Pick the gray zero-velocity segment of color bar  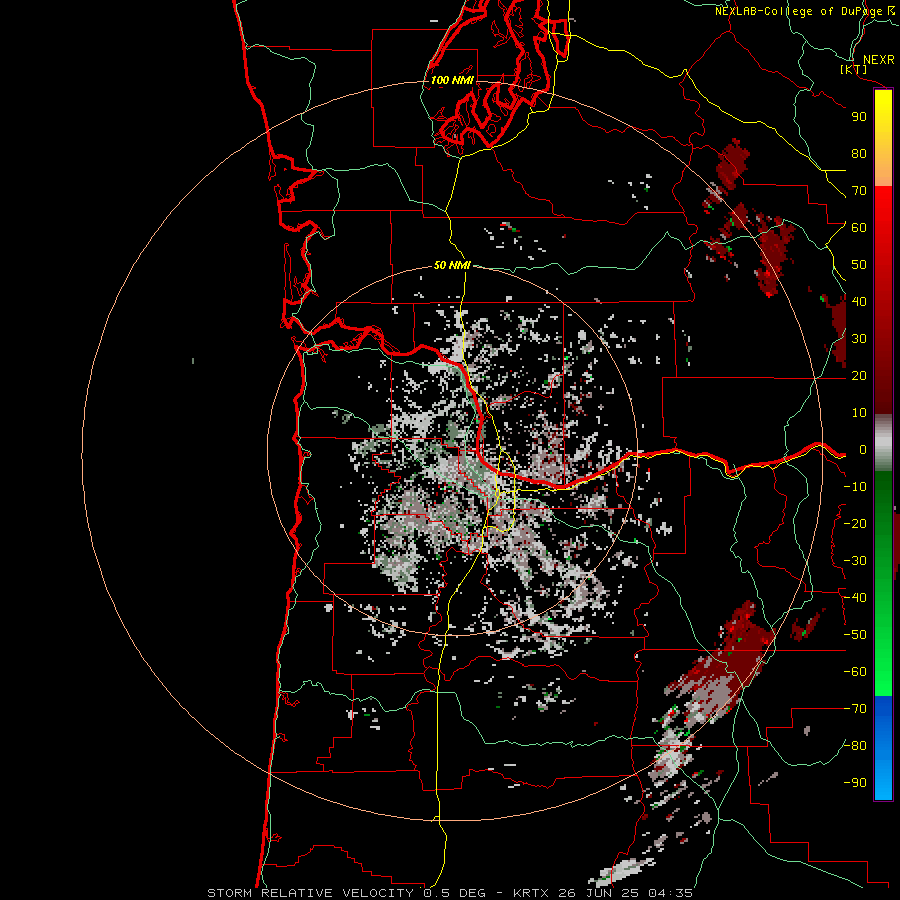point(883,443)
